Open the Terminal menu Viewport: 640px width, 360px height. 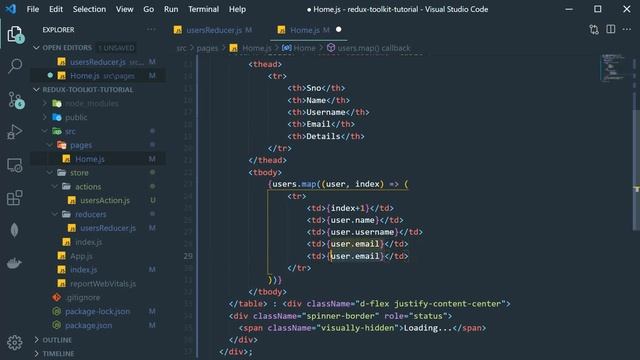(203, 9)
